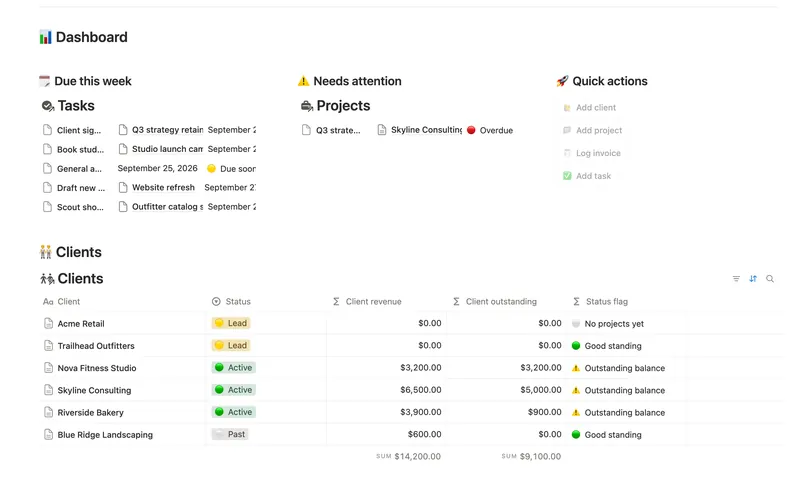This screenshot has width=800, height=484.
Task: Open the Studio launch campaign project link
Action: pos(167,149)
